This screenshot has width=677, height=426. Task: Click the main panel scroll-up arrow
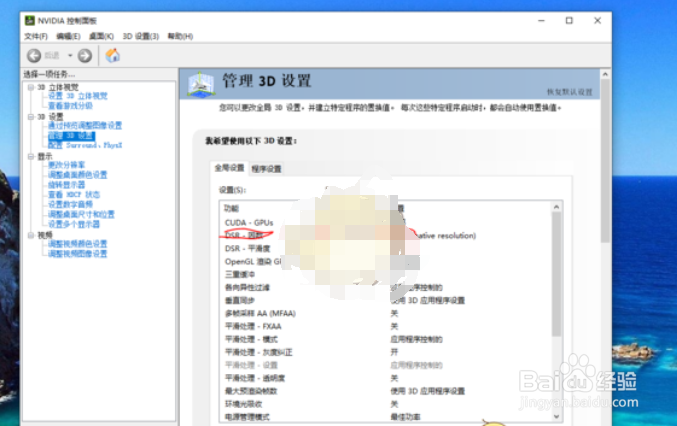(605, 74)
